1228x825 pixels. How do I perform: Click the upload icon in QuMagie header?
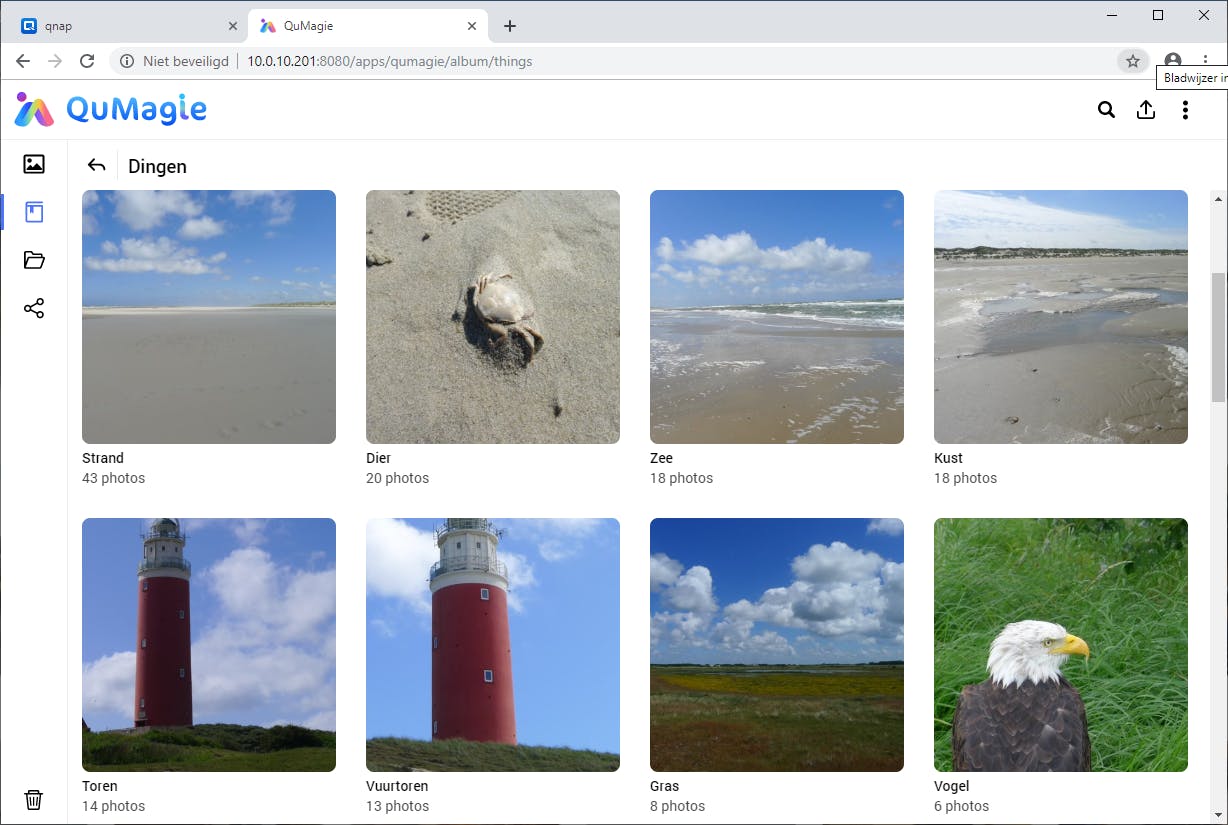point(1146,110)
